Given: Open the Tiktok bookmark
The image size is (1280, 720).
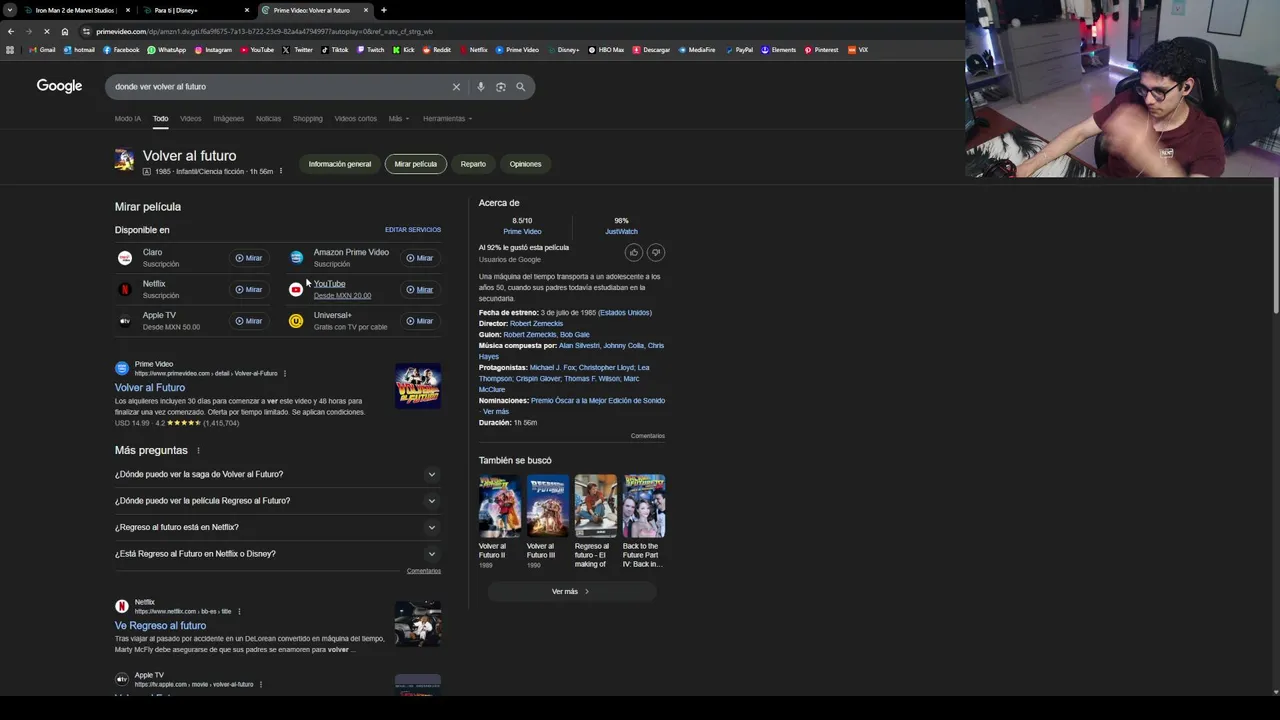Looking at the screenshot, I should click(x=334, y=50).
